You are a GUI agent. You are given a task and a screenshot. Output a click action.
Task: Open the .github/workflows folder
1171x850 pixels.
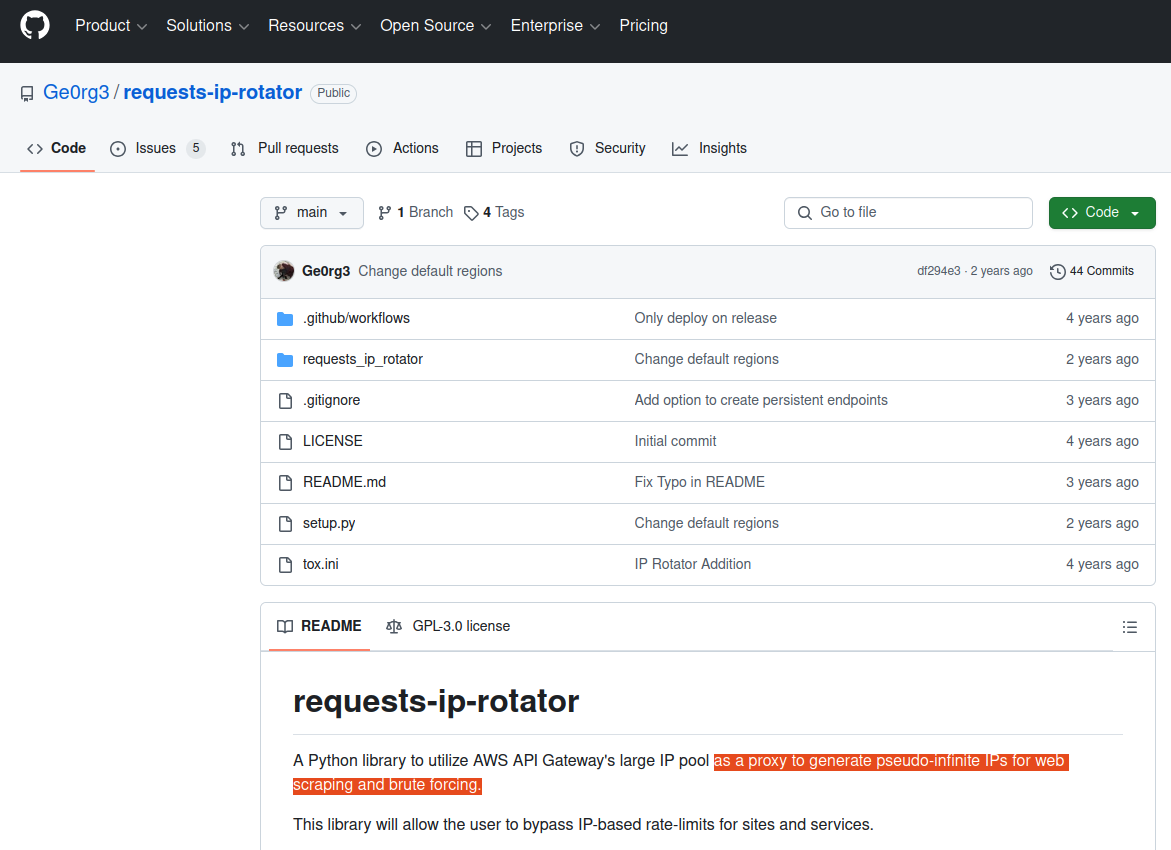coord(356,318)
